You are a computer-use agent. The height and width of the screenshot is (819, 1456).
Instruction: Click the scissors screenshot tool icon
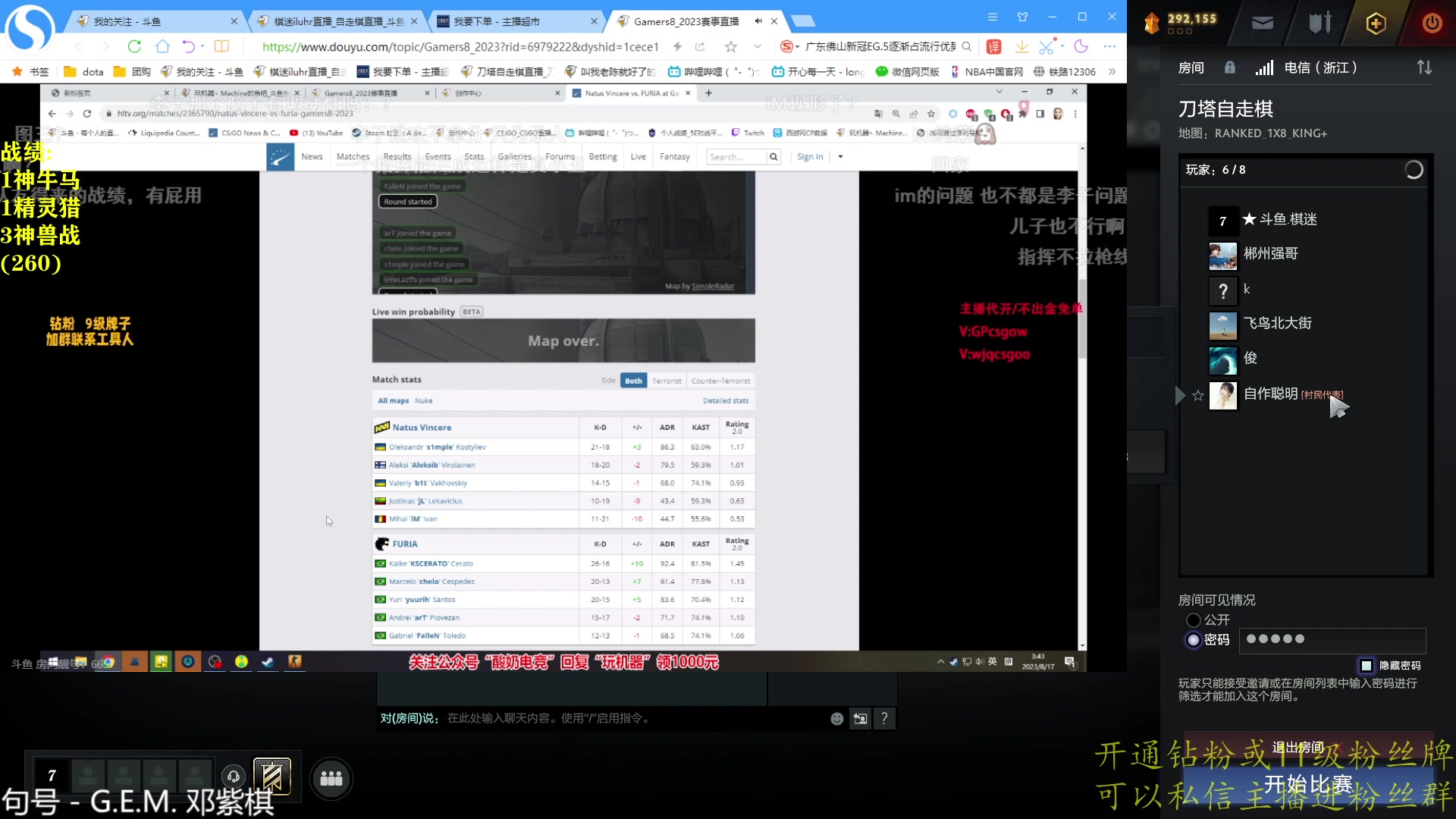pos(1046,47)
